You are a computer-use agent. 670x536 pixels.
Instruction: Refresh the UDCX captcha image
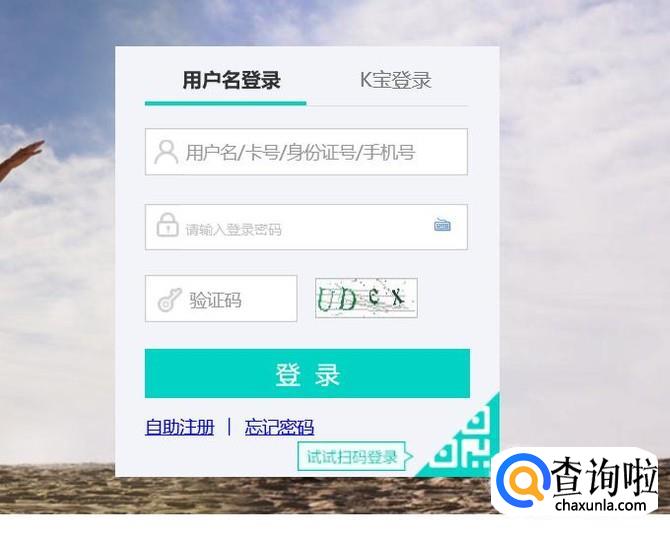(x=366, y=298)
